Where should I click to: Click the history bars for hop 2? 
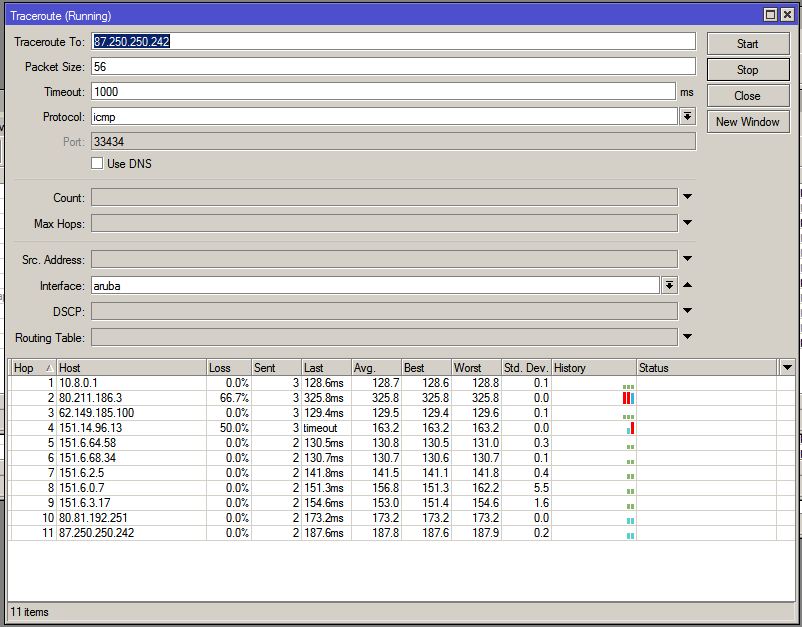click(629, 398)
